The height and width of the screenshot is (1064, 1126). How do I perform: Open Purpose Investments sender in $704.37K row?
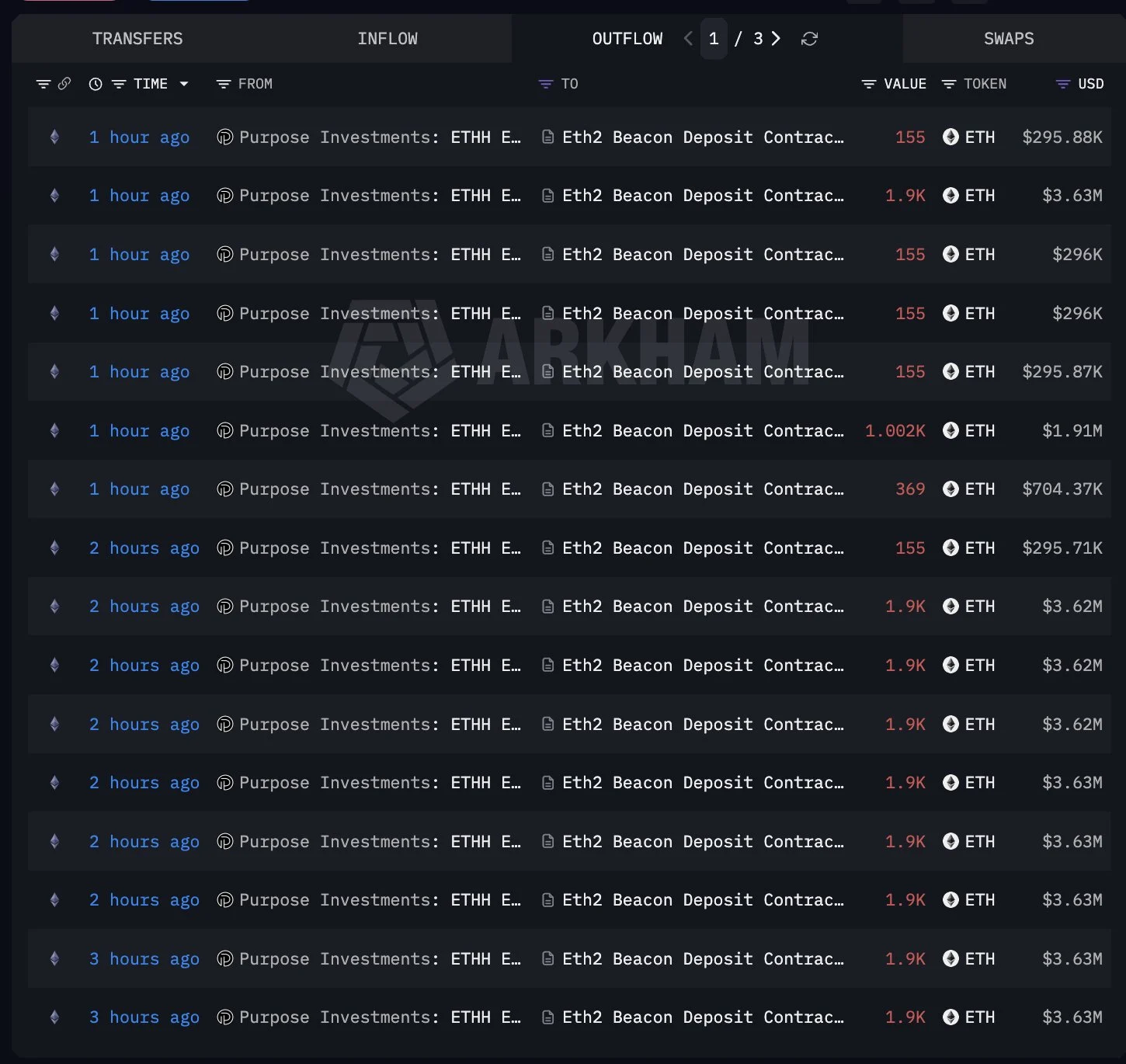(380, 489)
